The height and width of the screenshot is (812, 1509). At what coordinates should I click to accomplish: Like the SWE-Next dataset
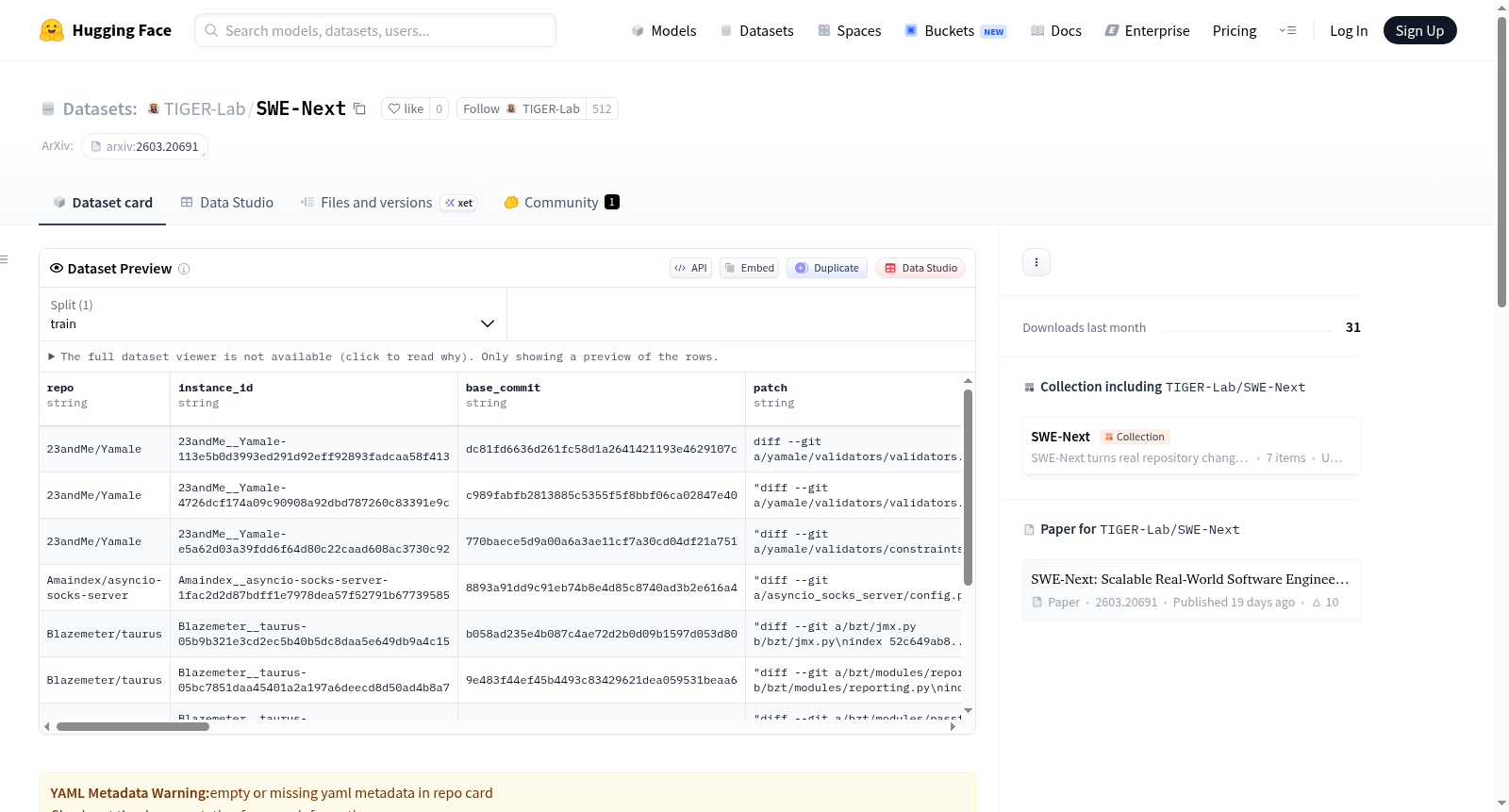click(406, 108)
